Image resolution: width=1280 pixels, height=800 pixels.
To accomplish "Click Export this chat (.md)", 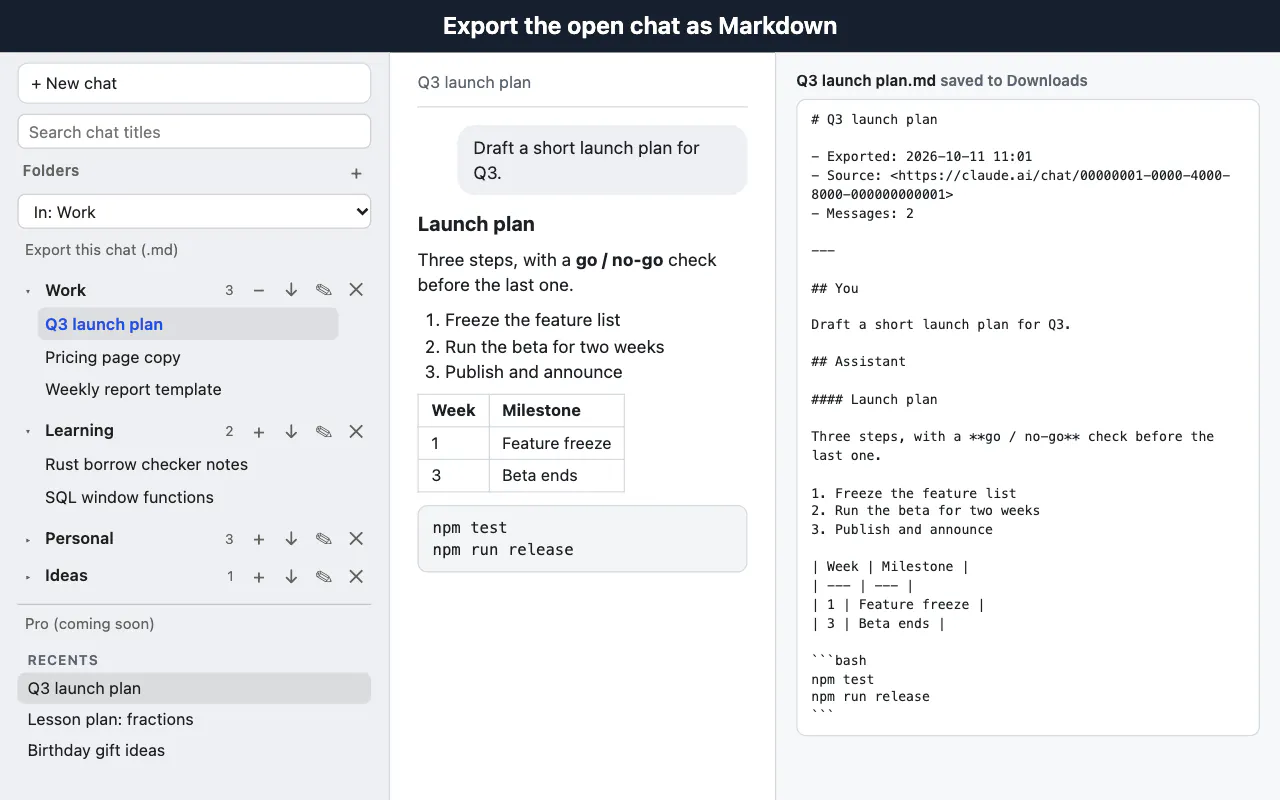I will pyautogui.click(x=101, y=250).
